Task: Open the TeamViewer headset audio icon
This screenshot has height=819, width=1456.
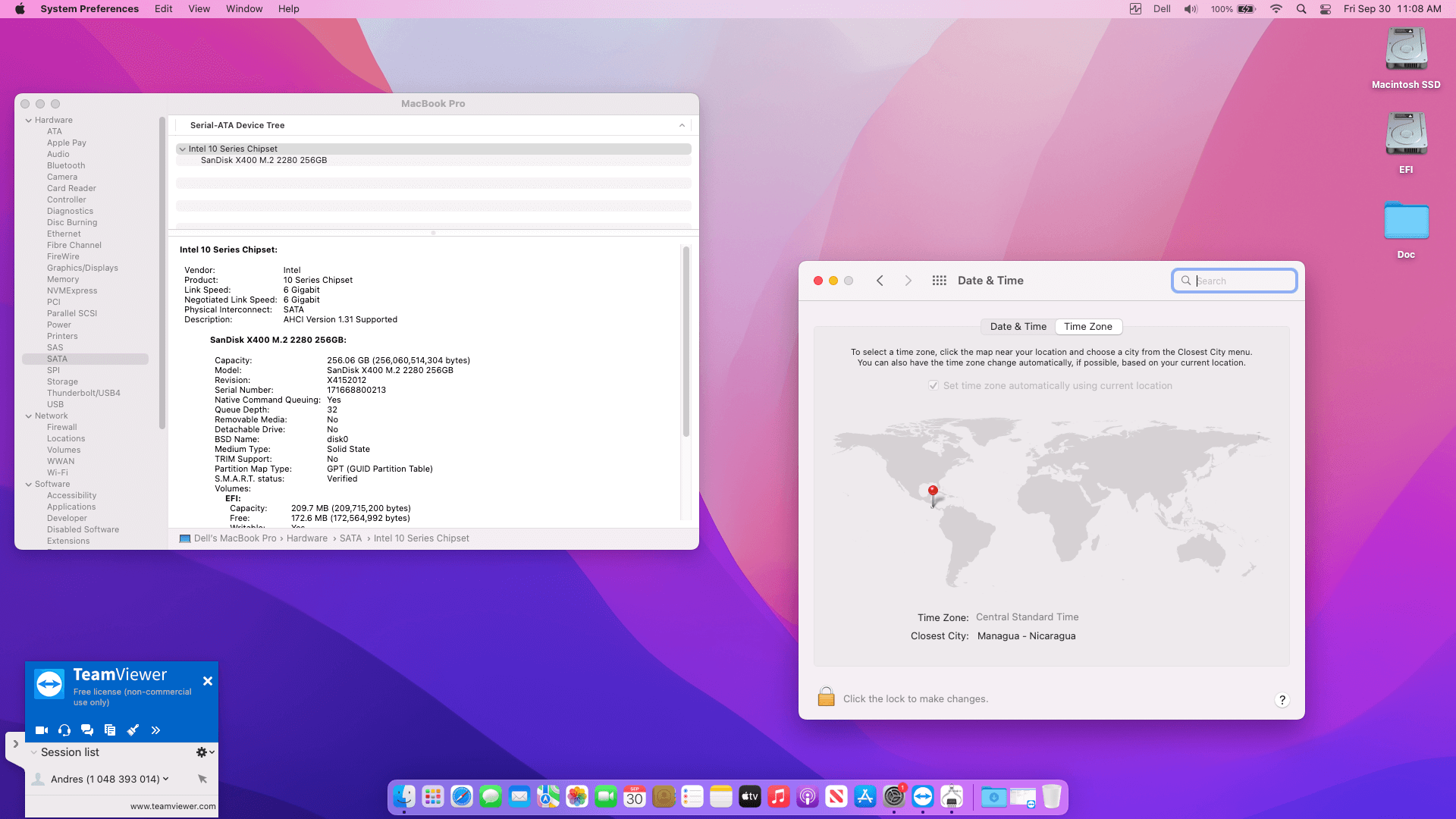Action: 64,730
